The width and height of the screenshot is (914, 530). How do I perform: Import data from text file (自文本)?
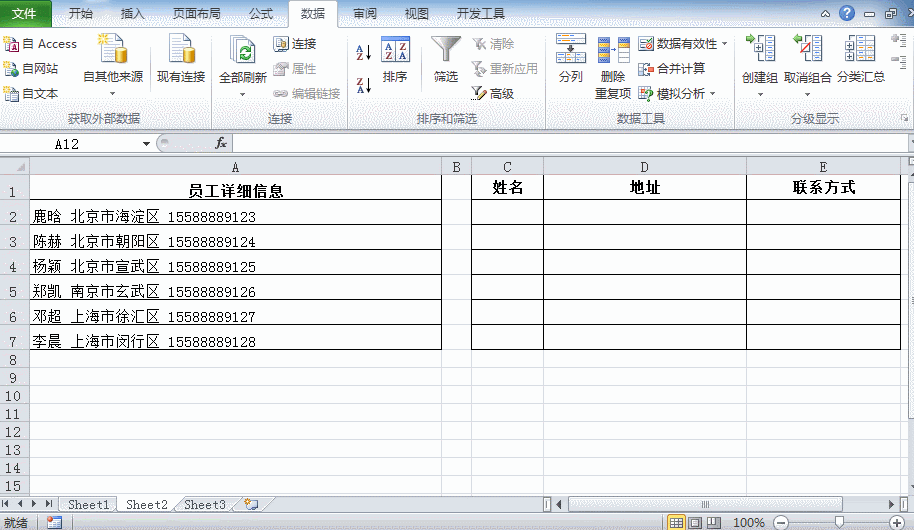31,93
